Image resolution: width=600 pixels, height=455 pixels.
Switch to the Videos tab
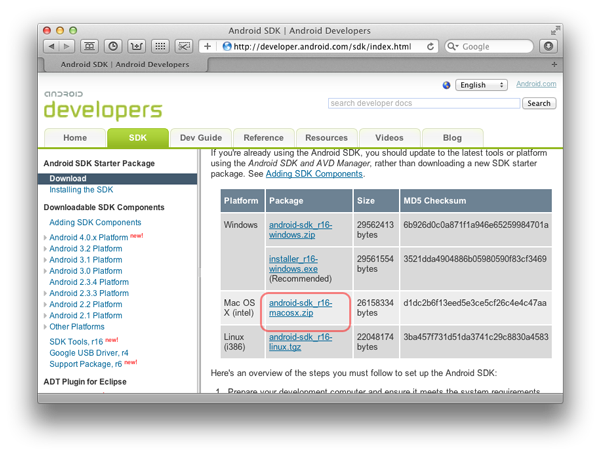390,138
